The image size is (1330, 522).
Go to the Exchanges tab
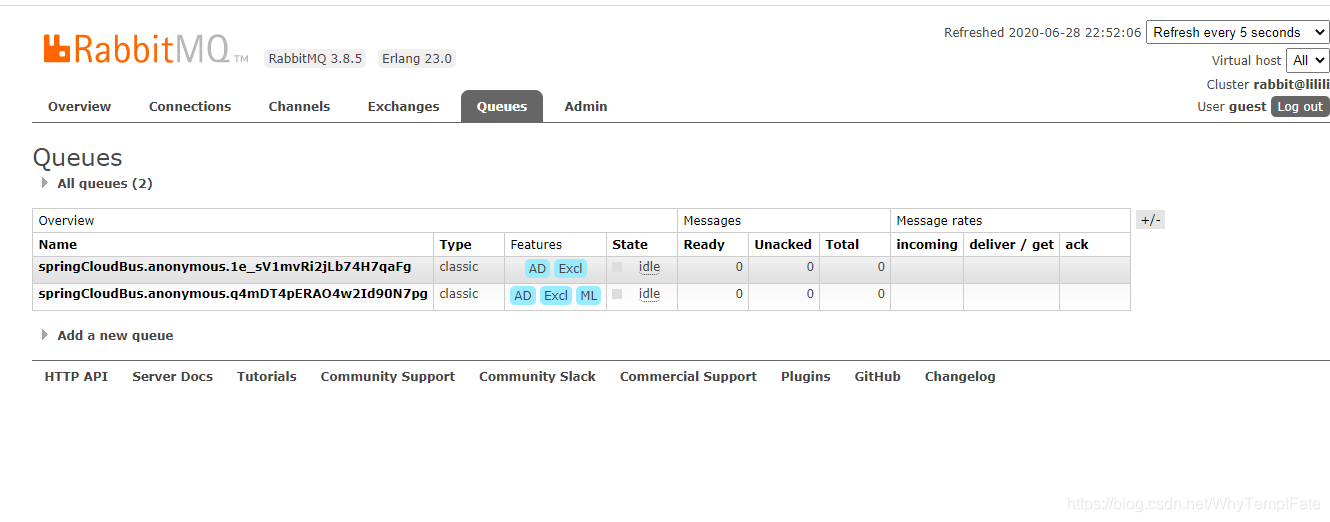tap(403, 107)
